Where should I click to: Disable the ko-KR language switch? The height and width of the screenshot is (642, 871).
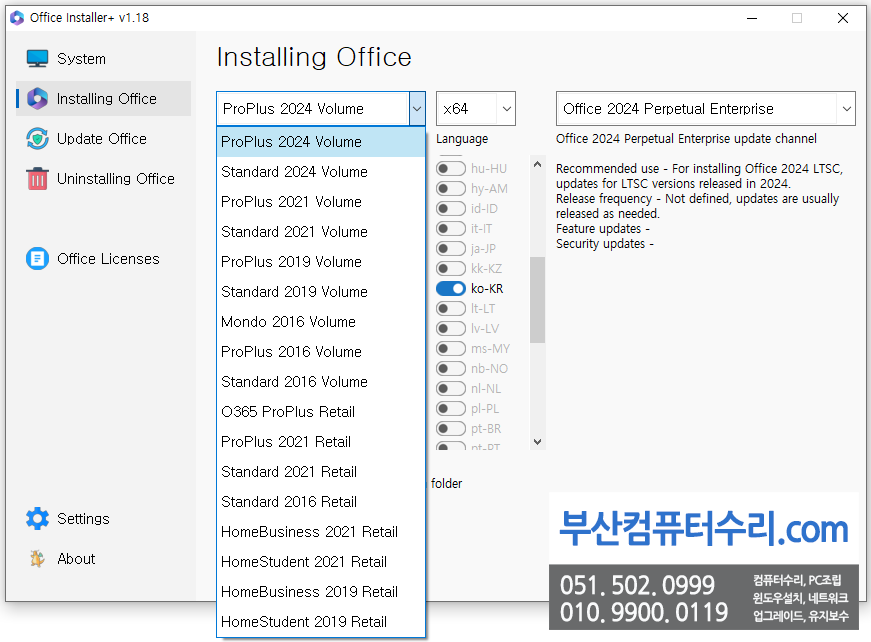450,288
